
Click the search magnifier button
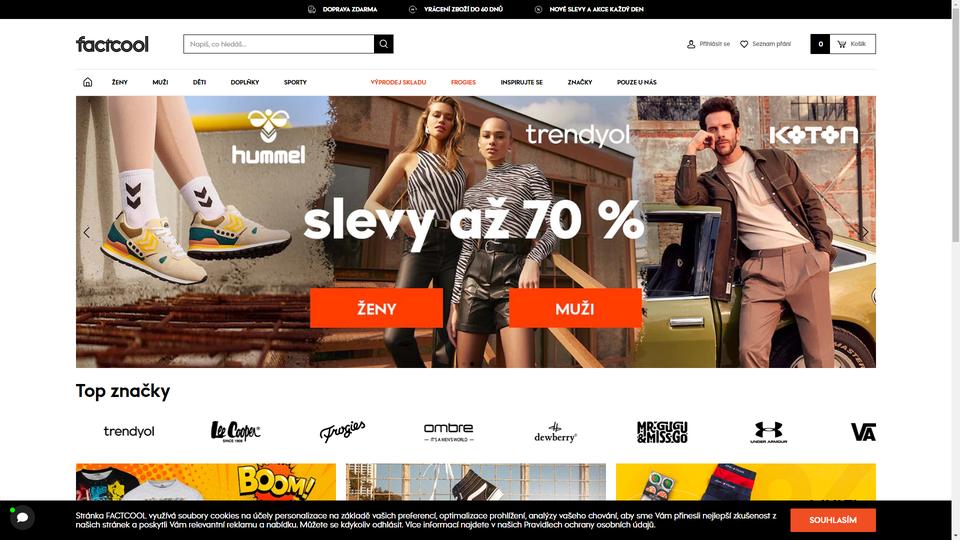(383, 44)
